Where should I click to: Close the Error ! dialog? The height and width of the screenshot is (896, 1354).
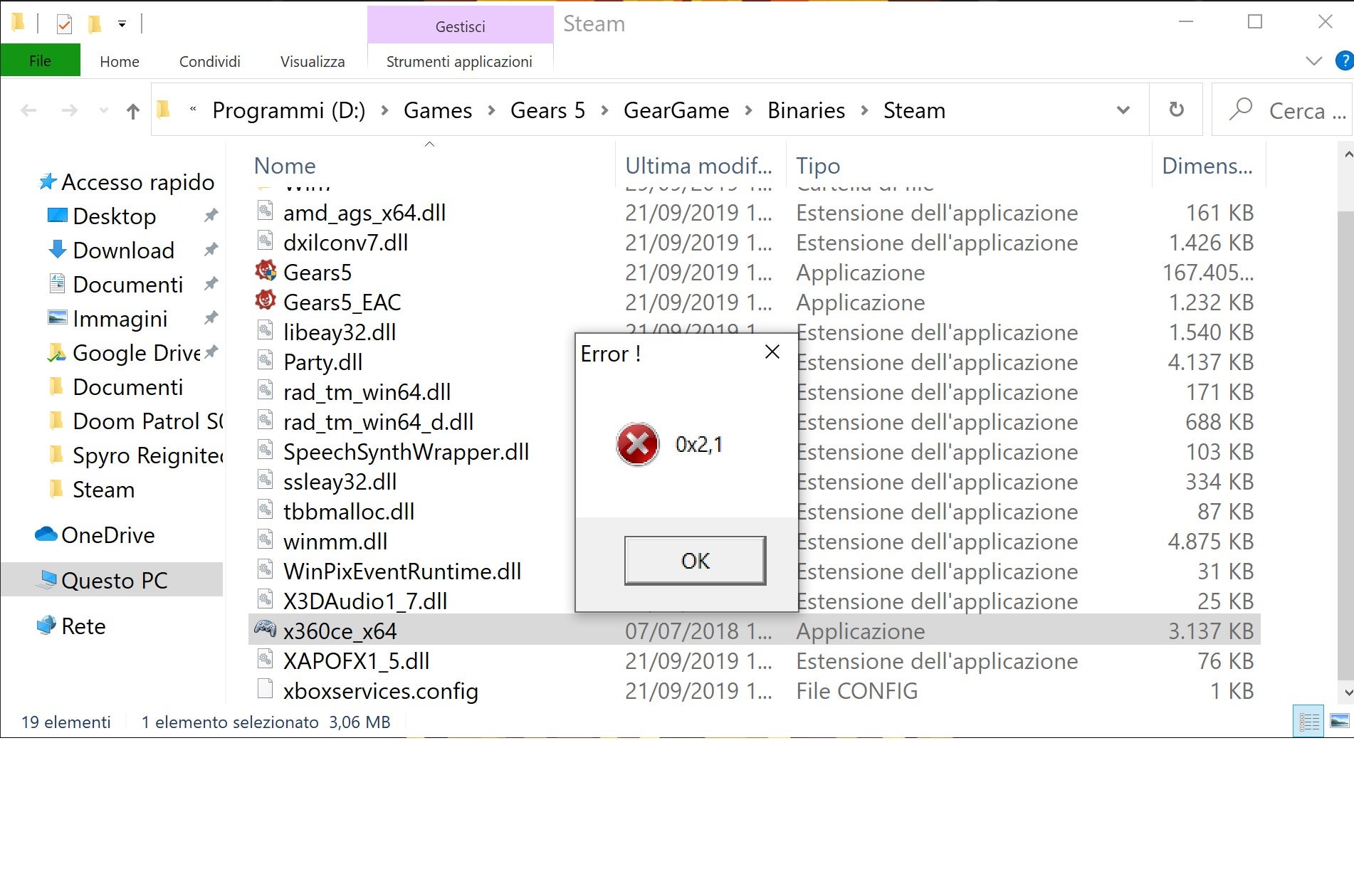point(772,352)
